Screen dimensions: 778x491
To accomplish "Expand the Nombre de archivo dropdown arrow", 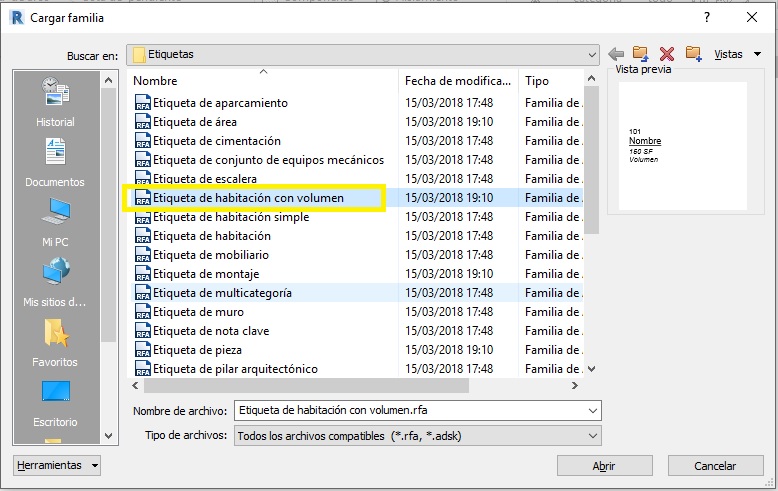I will tap(592, 410).
